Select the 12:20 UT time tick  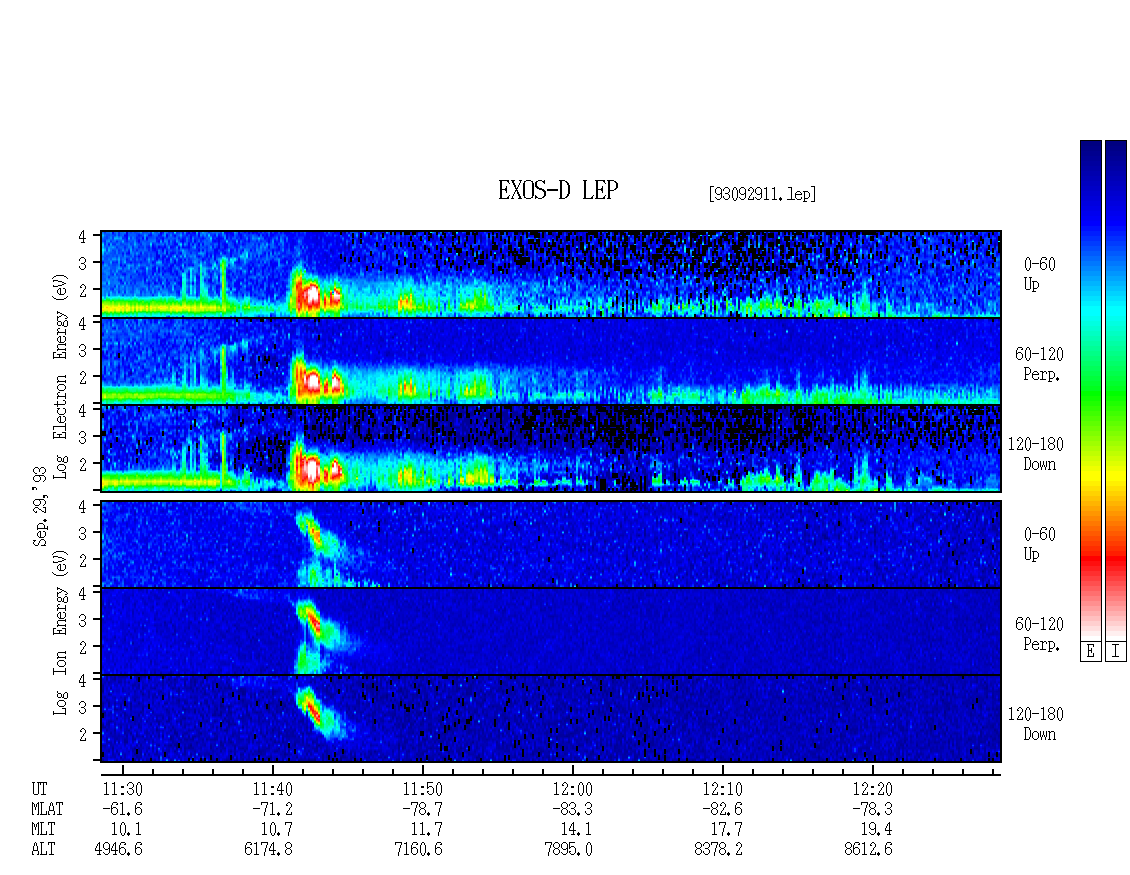pyautogui.click(x=872, y=789)
